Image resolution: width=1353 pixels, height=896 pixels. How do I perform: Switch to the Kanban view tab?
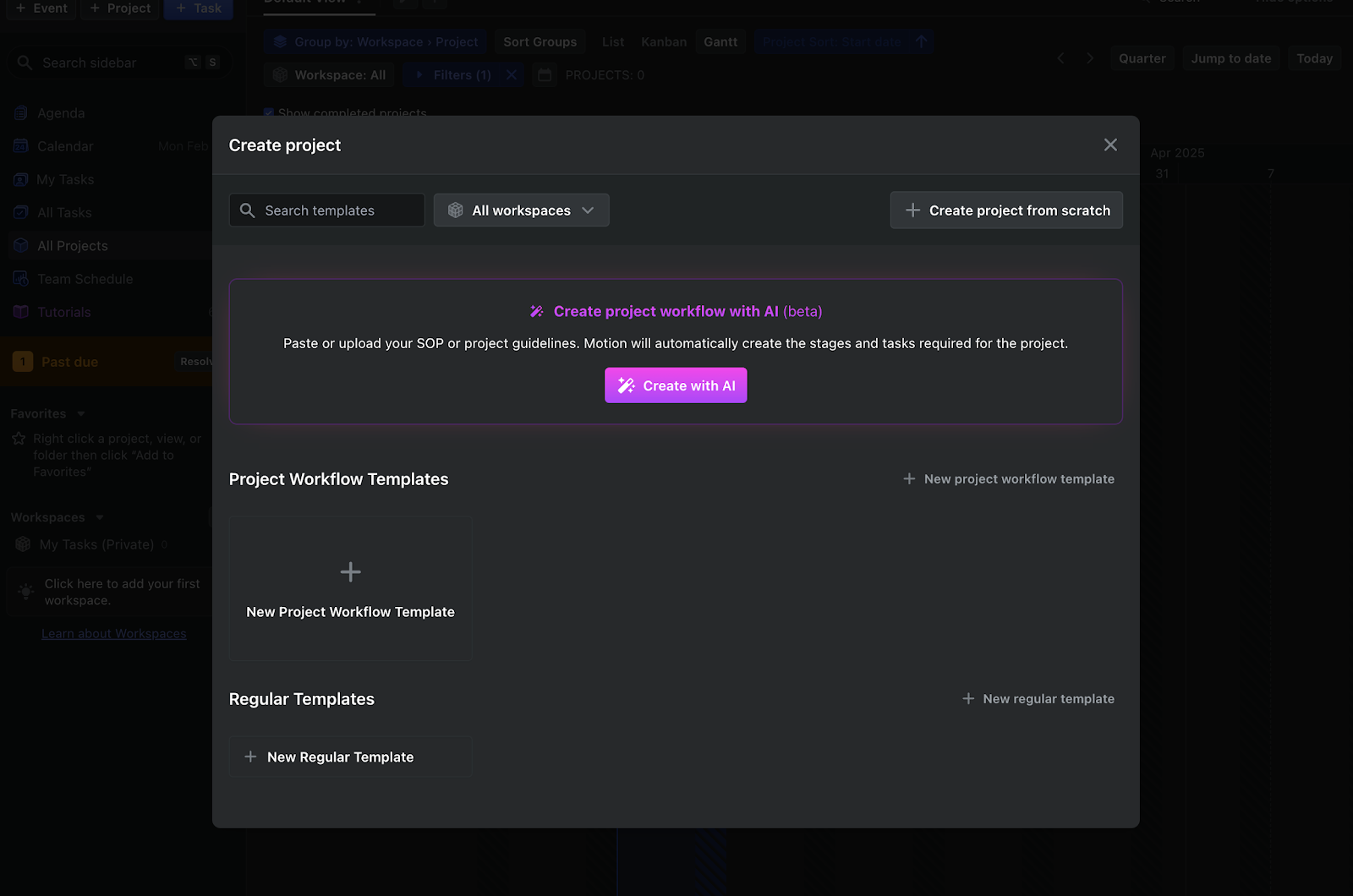coord(664,41)
